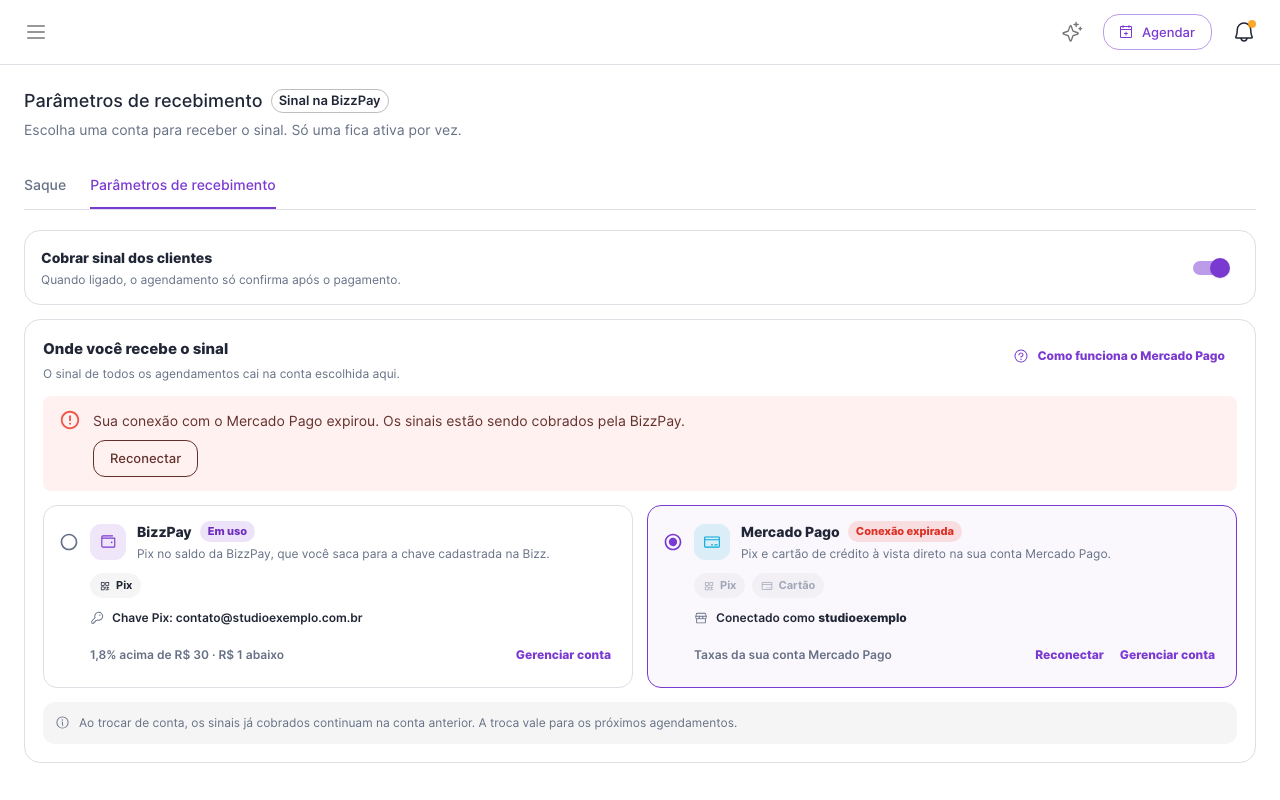Open Gerenciar conta for BizzPay
Viewport: 1280px width, 800px height.
[x=563, y=655]
